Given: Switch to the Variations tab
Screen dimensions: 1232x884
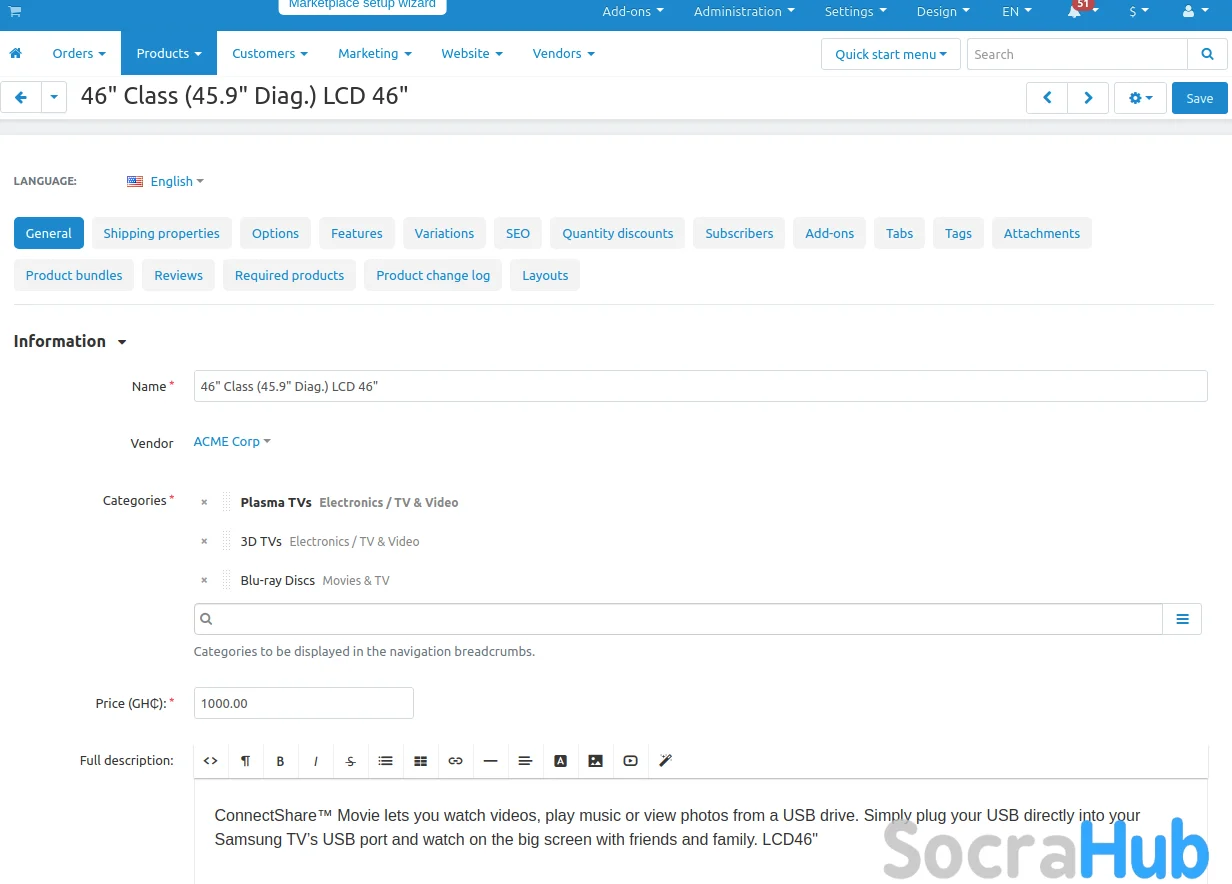Looking at the screenshot, I should [x=444, y=233].
